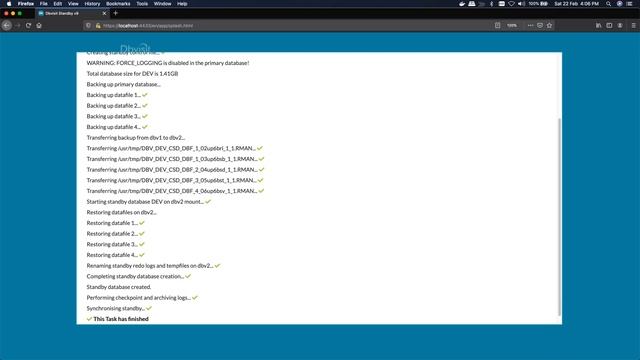Open the History menu
The height and width of the screenshot is (360, 640).
pos(92,4)
